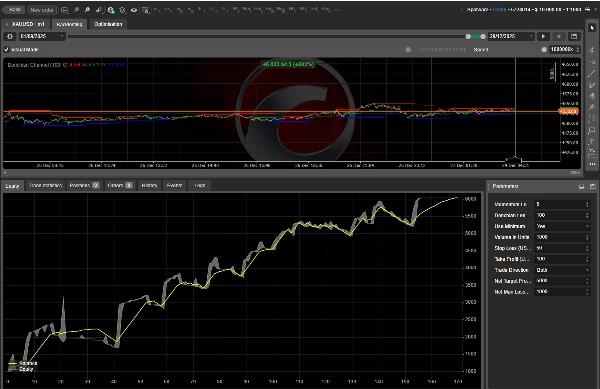Toggle the layout button next to stop
The image size is (600, 389).
tap(574, 36)
